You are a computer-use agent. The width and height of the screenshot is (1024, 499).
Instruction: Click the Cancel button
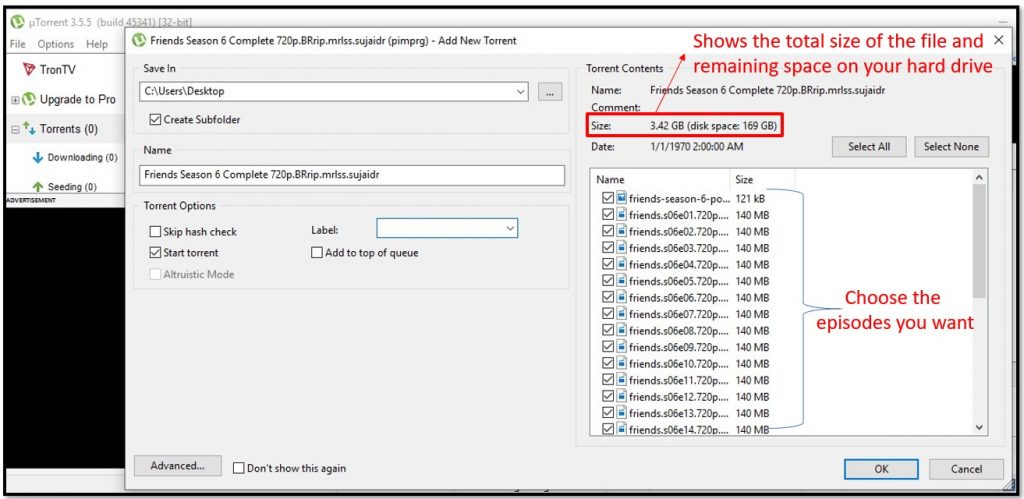click(x=966, y=469)
